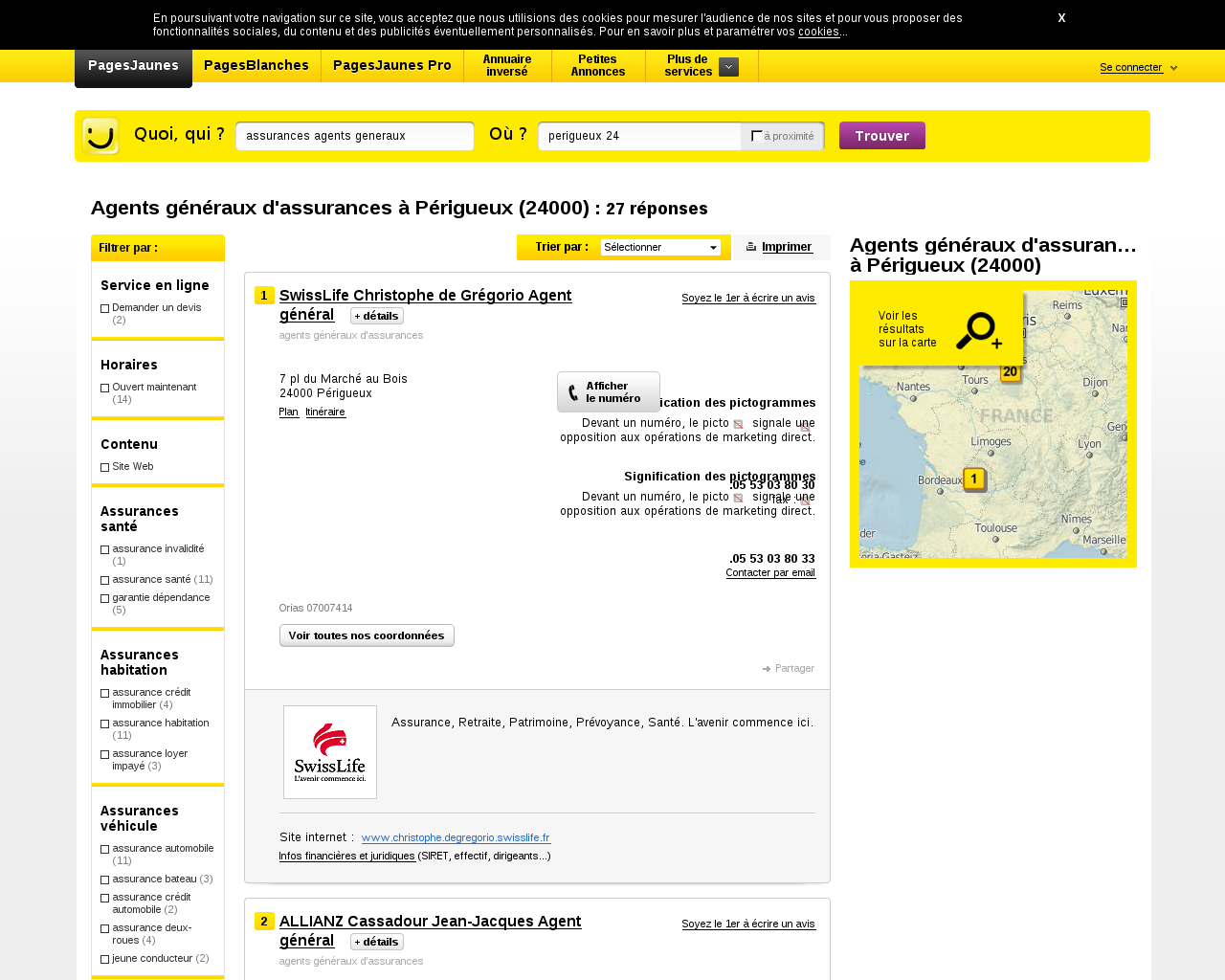Check 'assurance invalidité' filter
Viewport: 1225px width, 980px height.
(105, 549)
